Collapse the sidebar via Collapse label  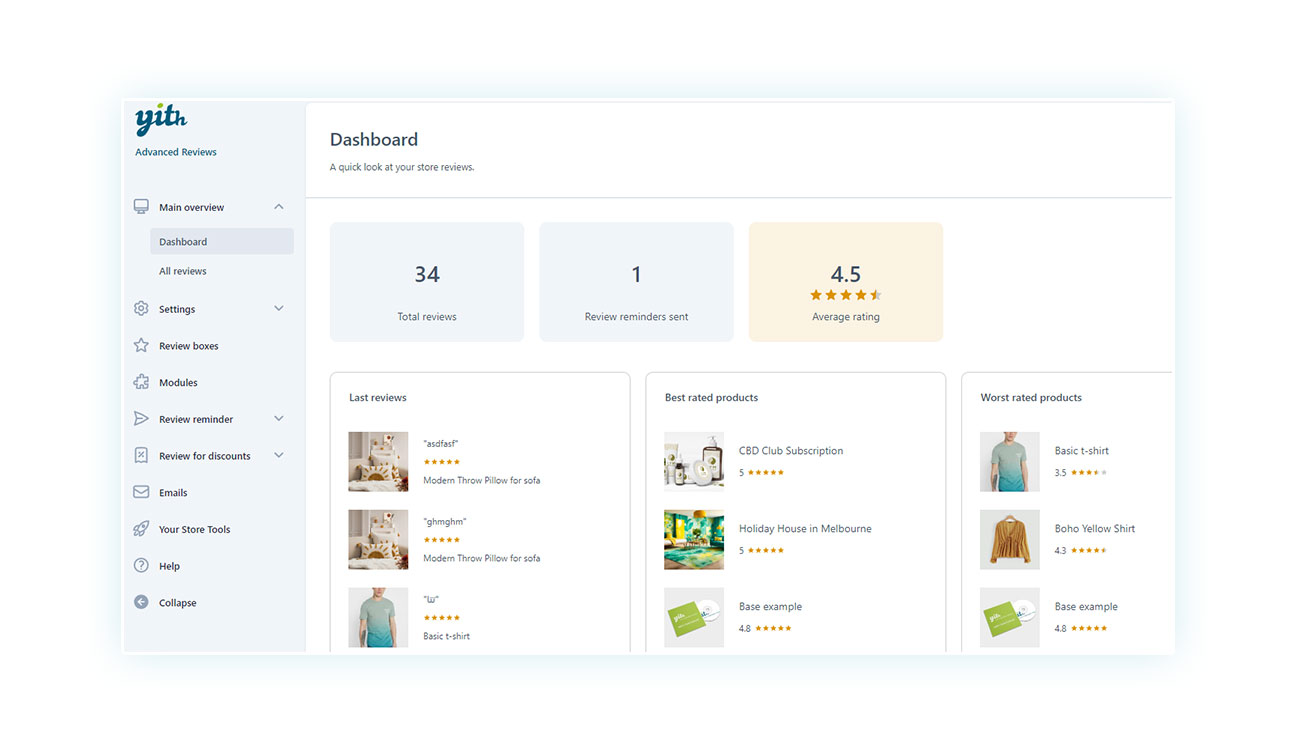pos(178,603)
